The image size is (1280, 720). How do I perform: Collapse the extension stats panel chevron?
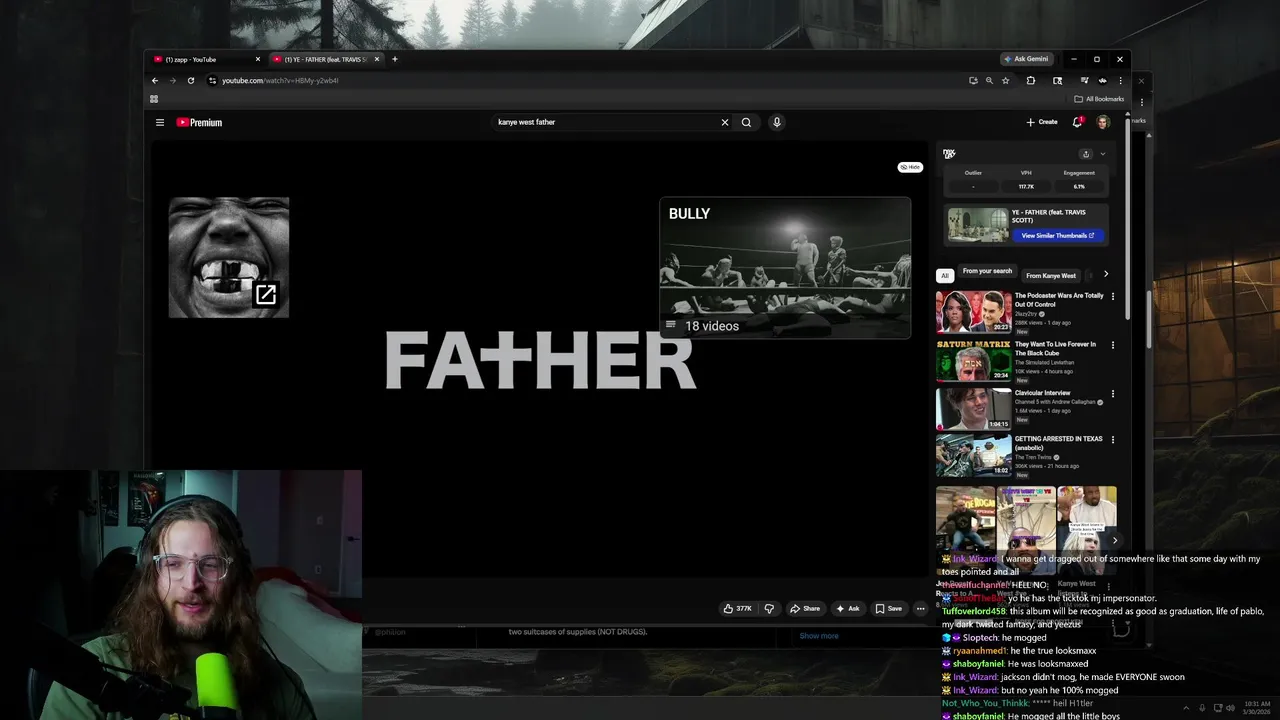(1103, 154)
